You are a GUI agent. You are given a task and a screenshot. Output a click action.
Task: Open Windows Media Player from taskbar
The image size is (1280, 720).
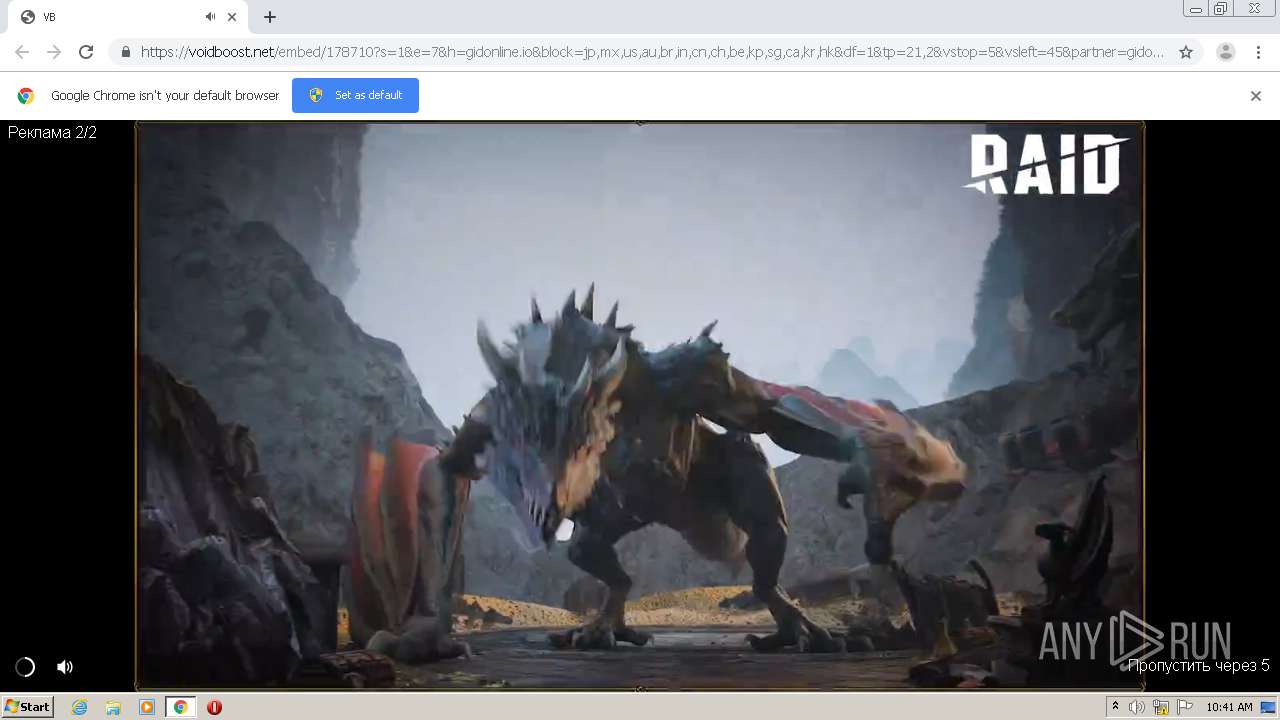pos(147,707)
